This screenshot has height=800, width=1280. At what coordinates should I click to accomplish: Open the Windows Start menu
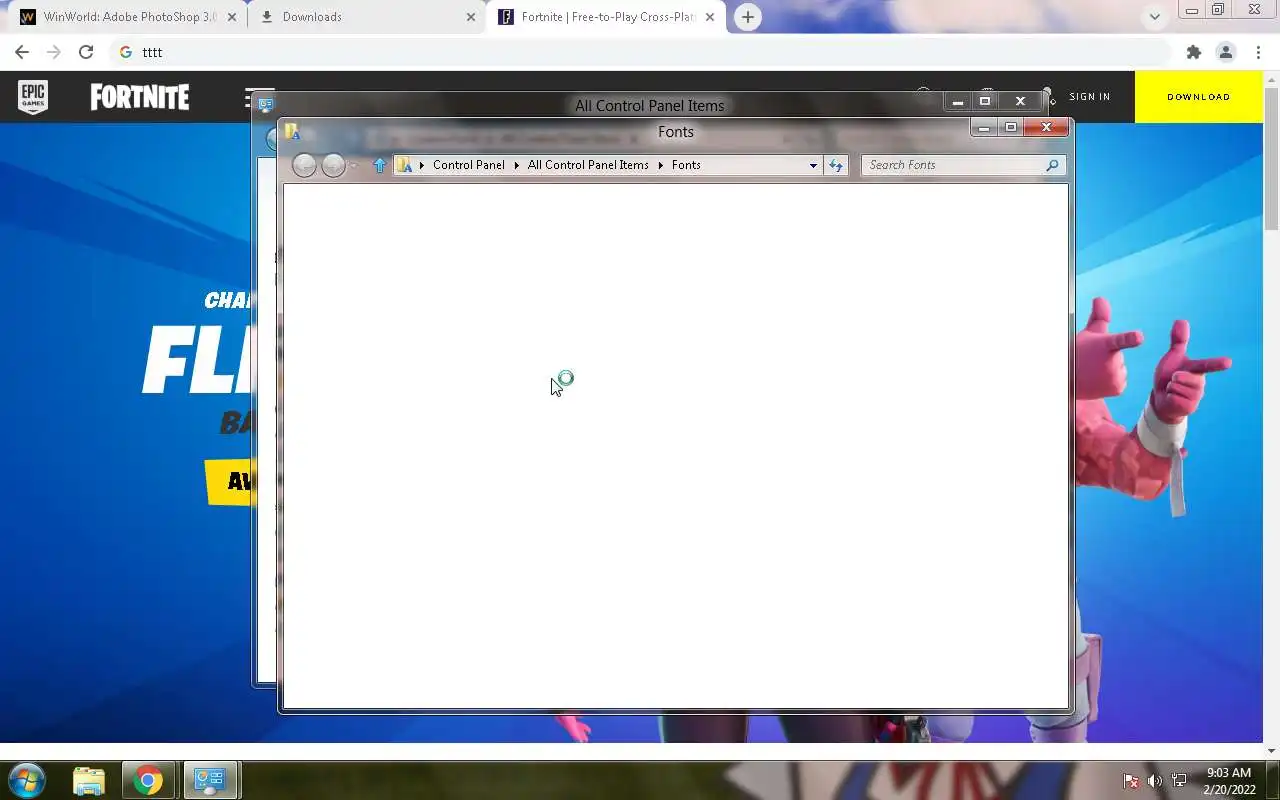click(26, 779)
